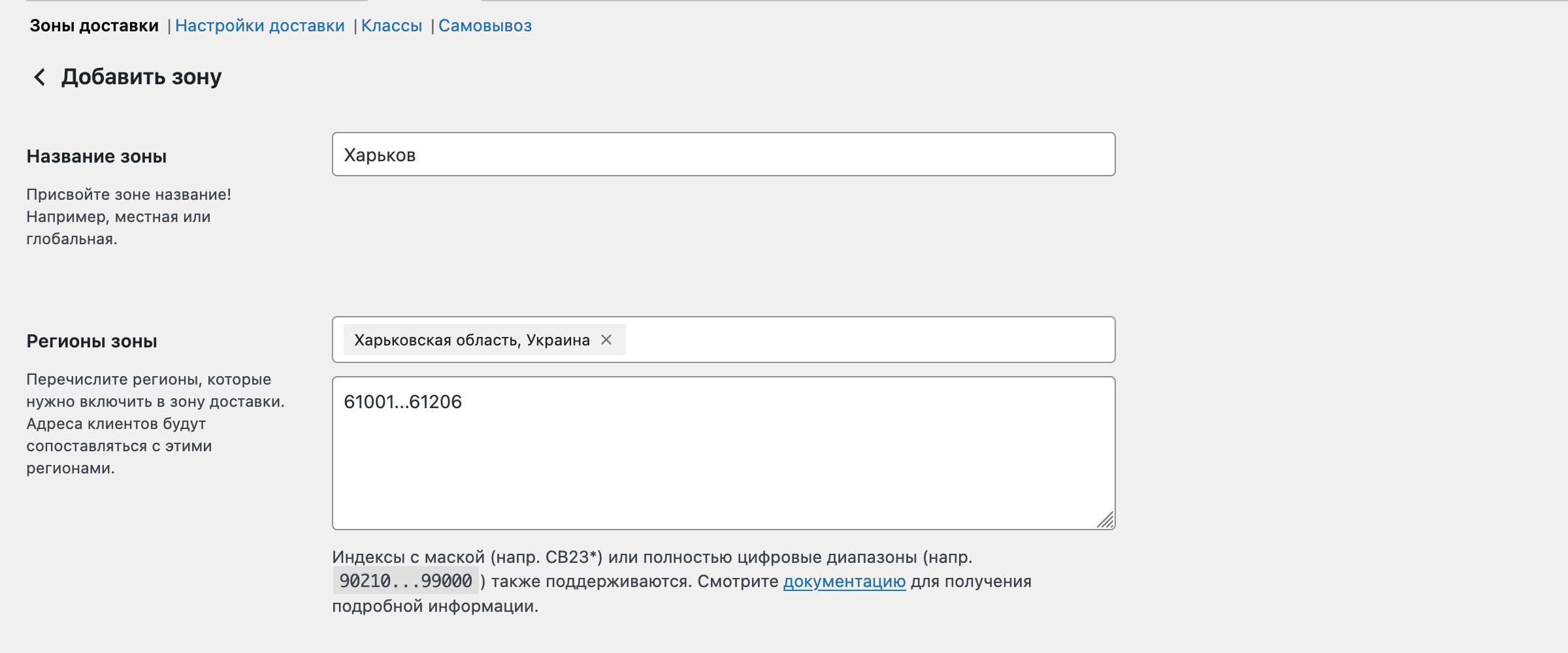Select the Харьковская область, Украина chip
The width and height of the screenshot is (1568, 653).
click(x=472, y=340)
